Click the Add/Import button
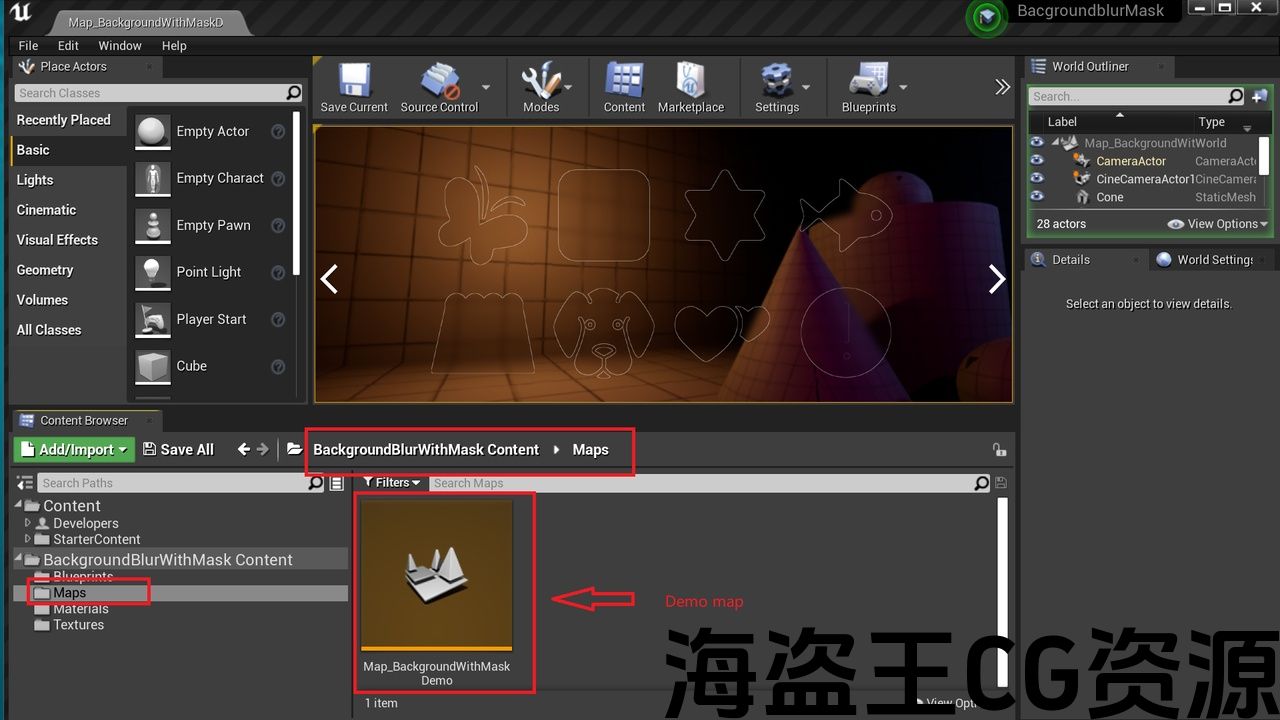This screenshot has width=1280, height=720. 74,450
